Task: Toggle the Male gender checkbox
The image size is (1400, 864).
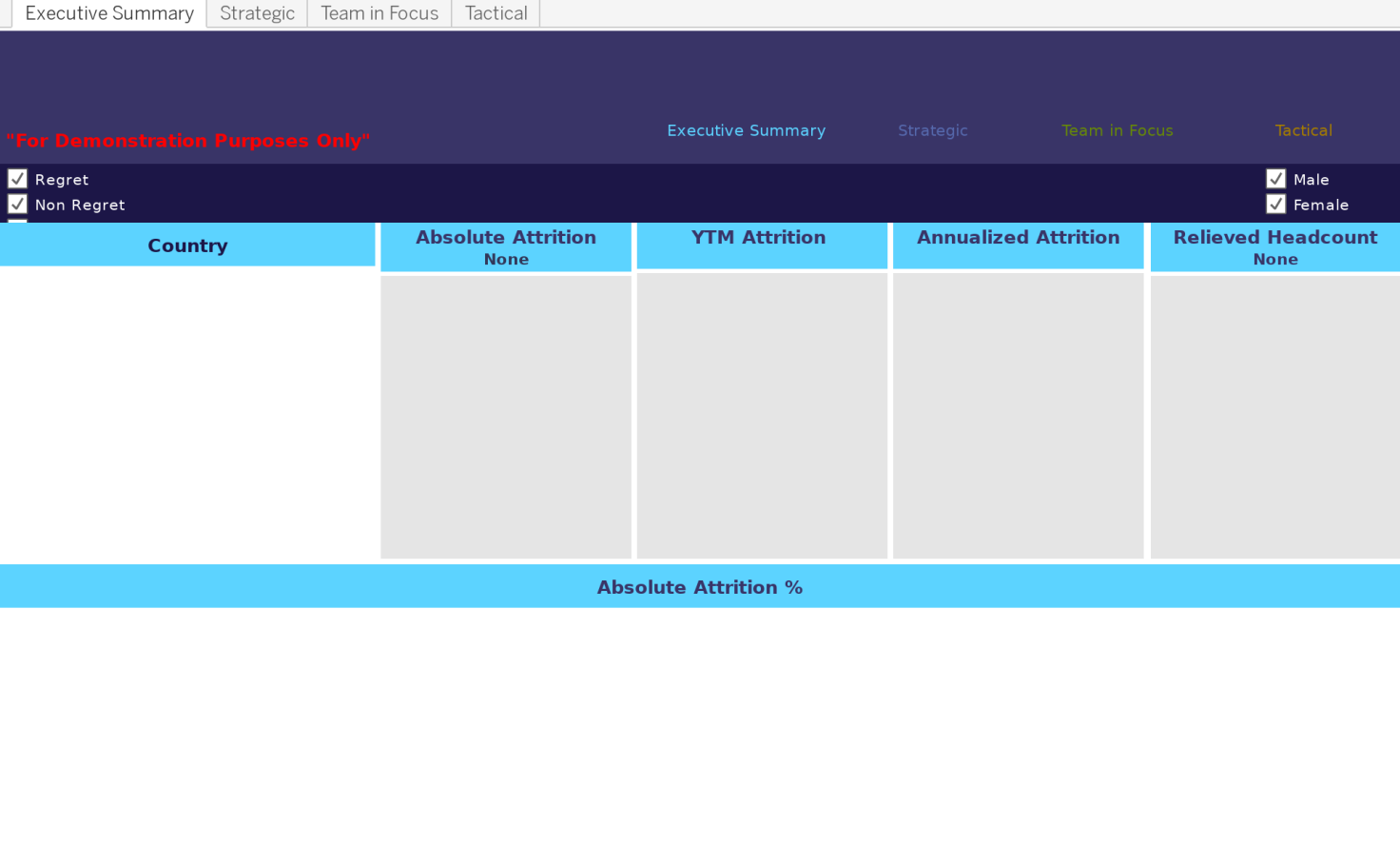Action: tap(1276, 179)
